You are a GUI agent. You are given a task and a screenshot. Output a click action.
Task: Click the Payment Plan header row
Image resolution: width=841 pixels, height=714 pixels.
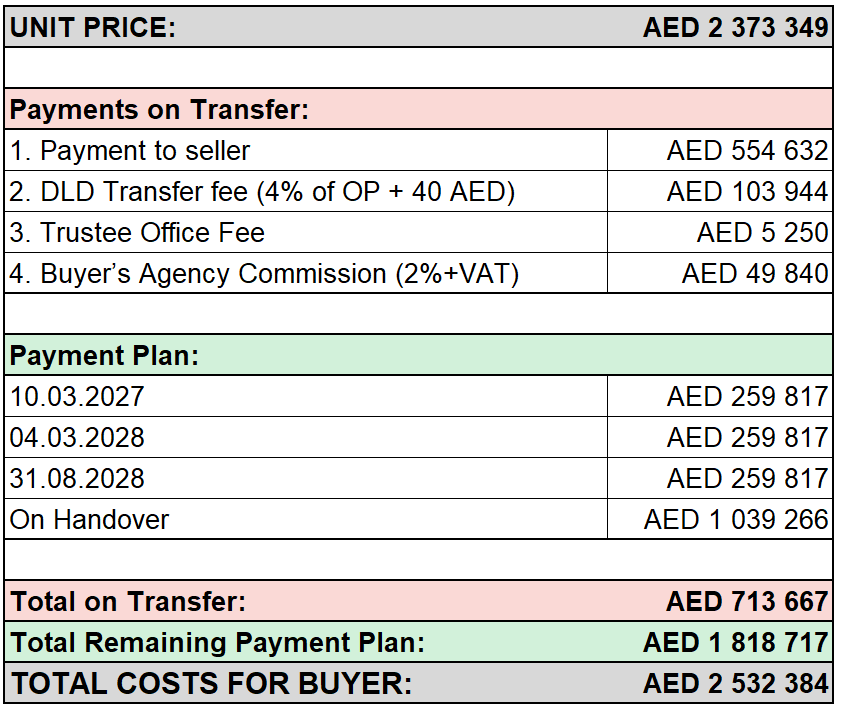click(418, 356)
